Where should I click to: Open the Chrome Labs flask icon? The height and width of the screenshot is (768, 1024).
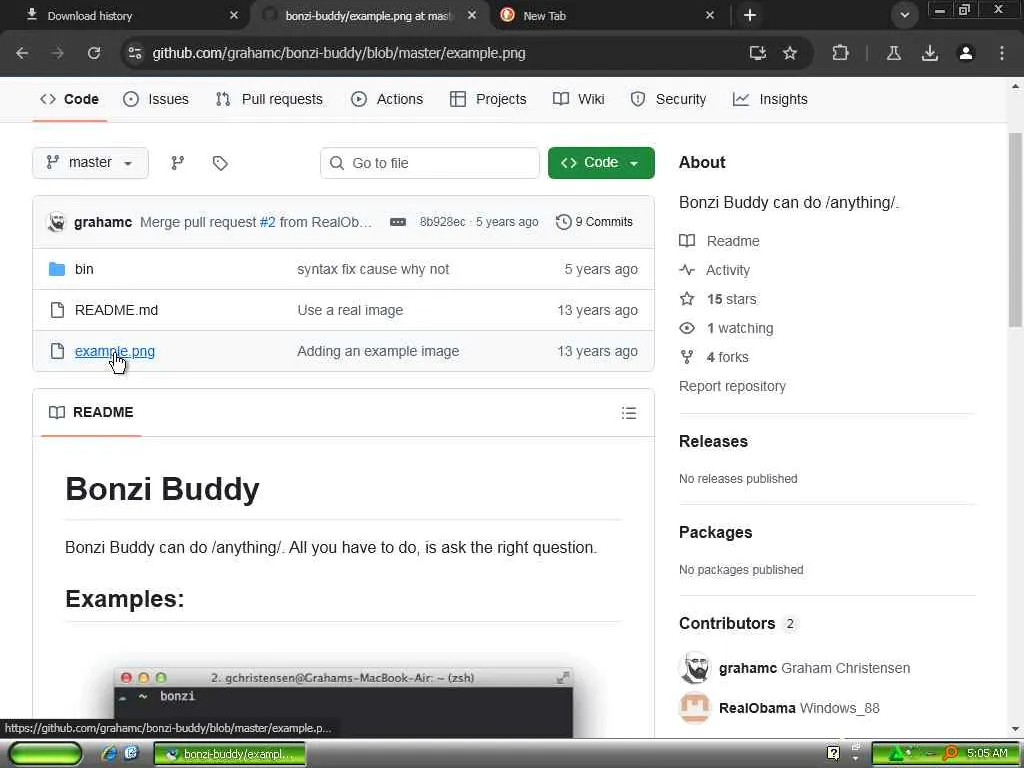(x=894, y=53)
